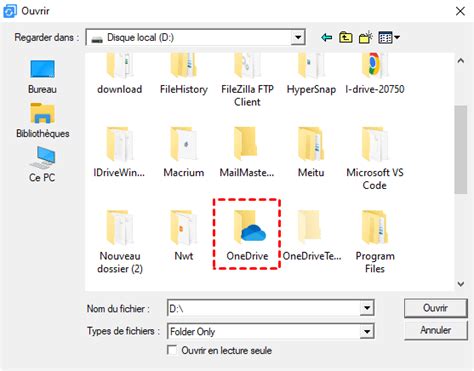Select the Nwt folder
The image size is (474, 371).
click(184, 236)
